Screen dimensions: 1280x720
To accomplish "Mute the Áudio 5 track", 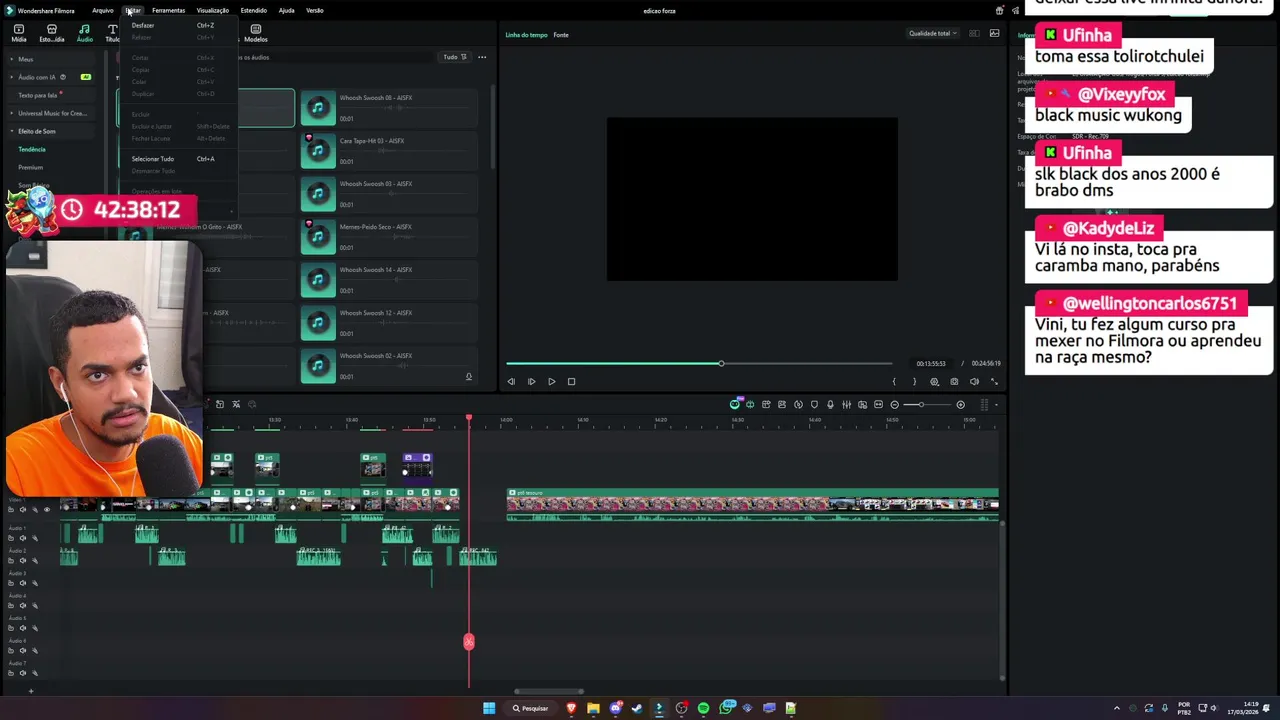I will [23, 628].
